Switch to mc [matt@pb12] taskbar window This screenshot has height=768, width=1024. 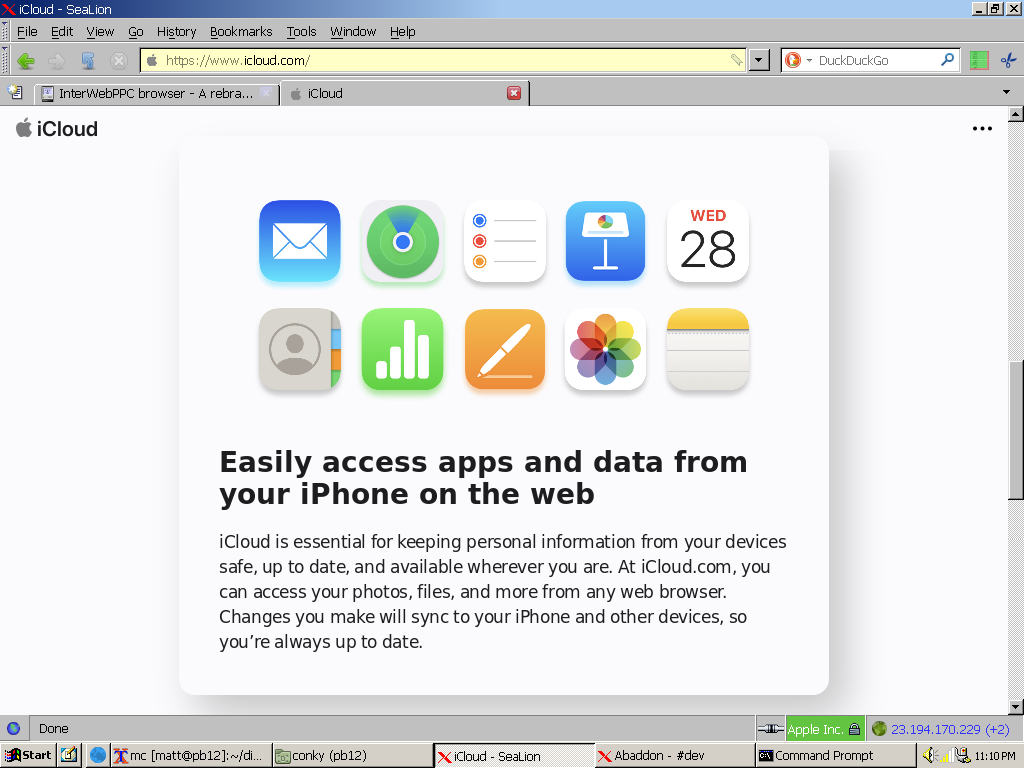click(189, 756)
